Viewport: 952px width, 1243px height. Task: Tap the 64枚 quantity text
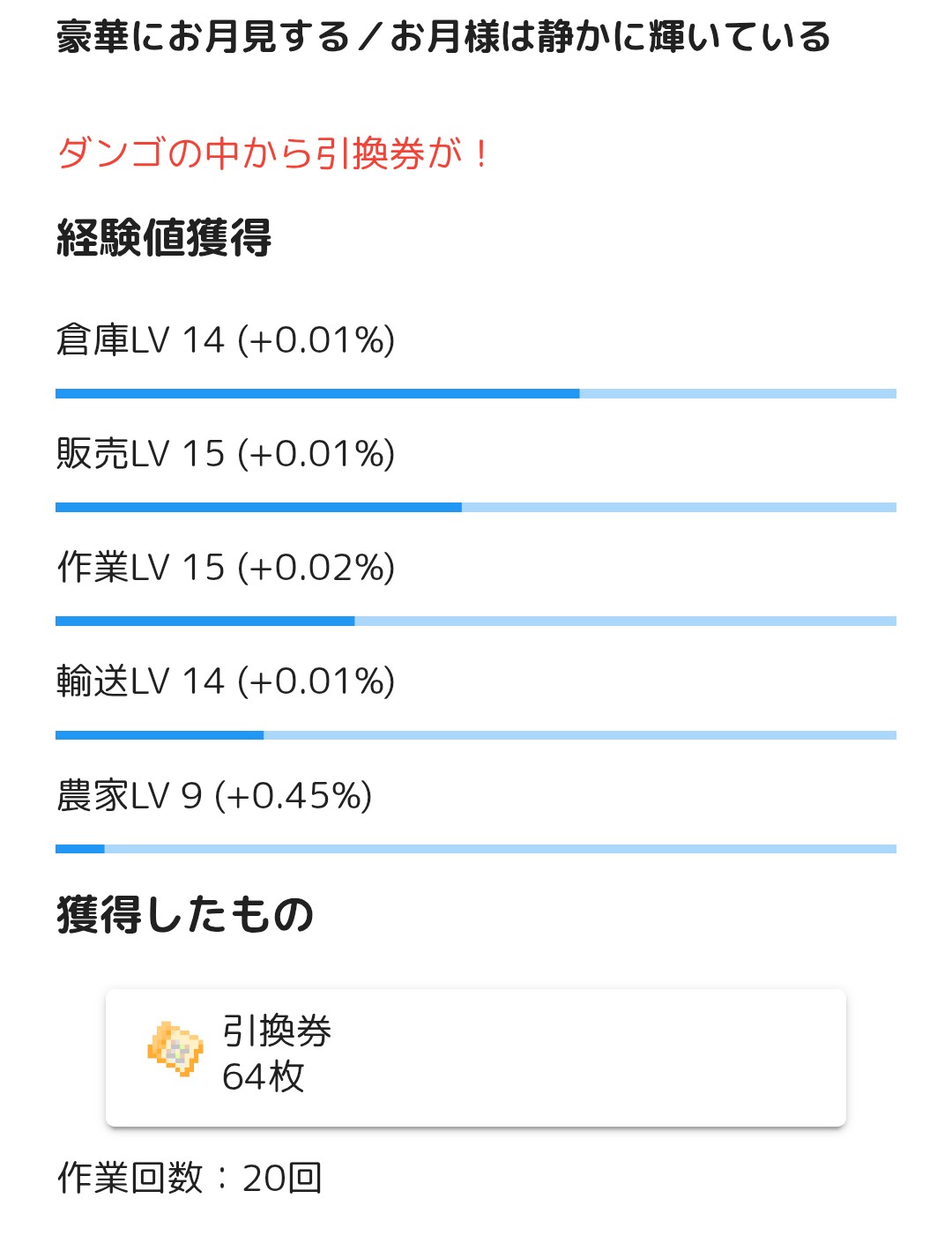pos(263,1077)
